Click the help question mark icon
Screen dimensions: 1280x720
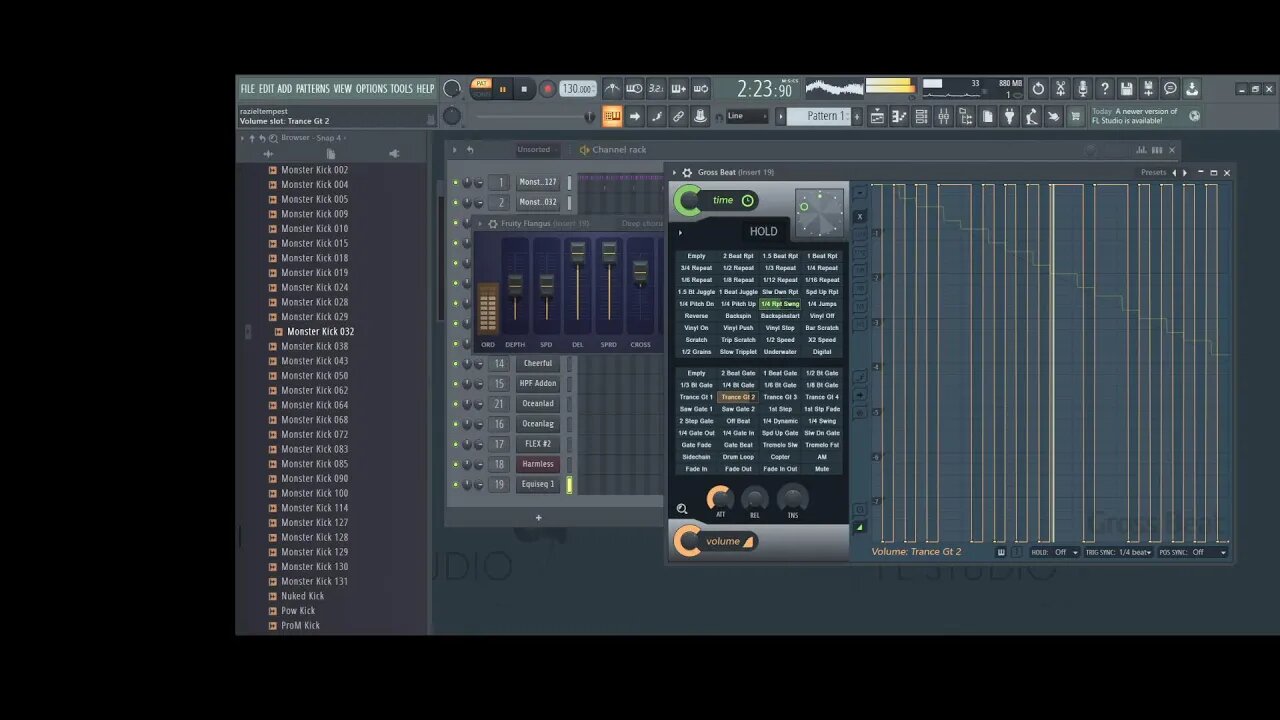(1104, 89)
